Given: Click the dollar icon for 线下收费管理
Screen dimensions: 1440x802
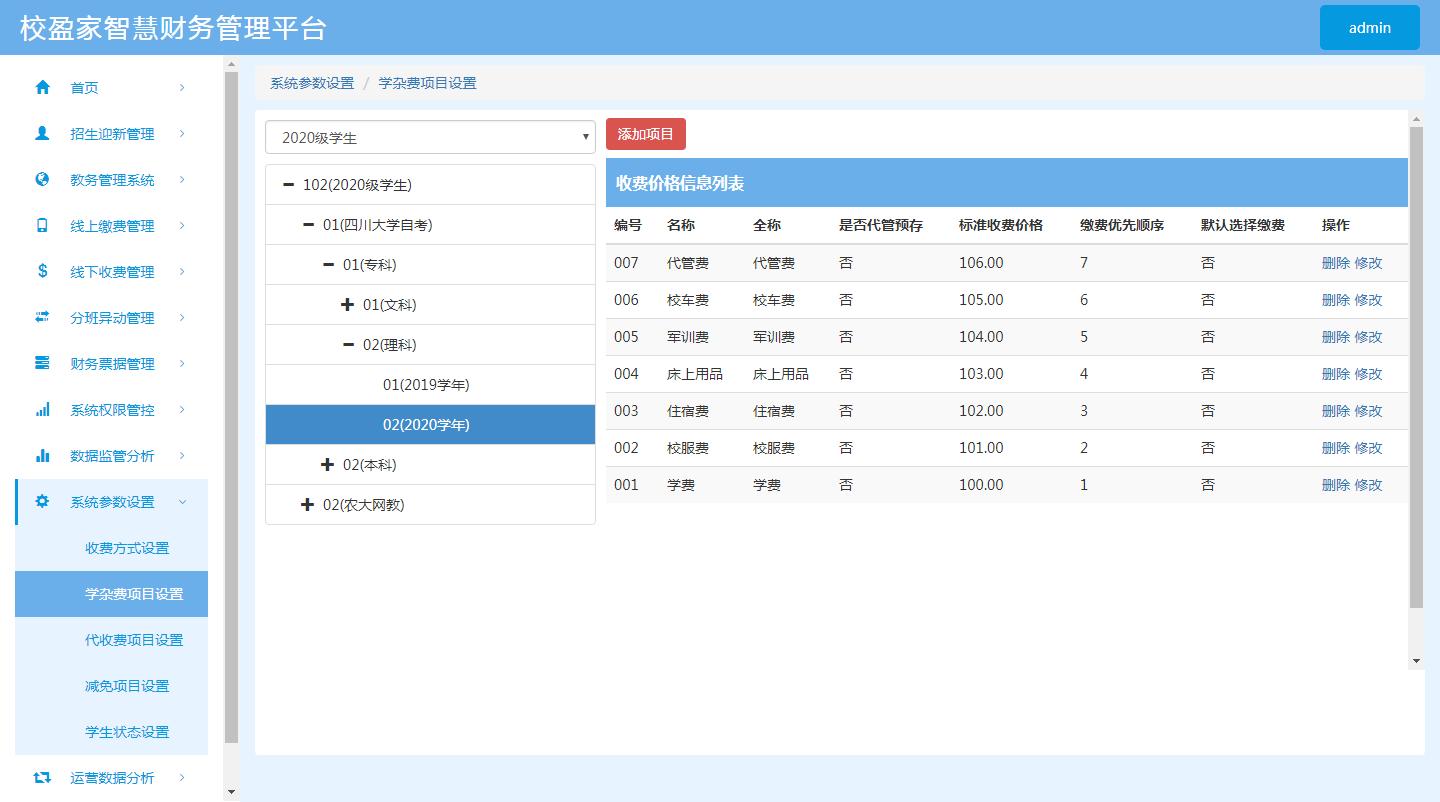Looking at the screenshot, I should click(43, 271).
